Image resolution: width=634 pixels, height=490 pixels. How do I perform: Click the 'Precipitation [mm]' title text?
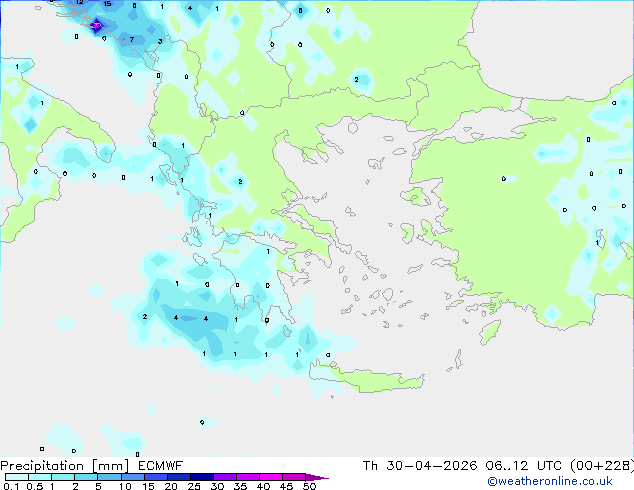click(x=65, y=466)
